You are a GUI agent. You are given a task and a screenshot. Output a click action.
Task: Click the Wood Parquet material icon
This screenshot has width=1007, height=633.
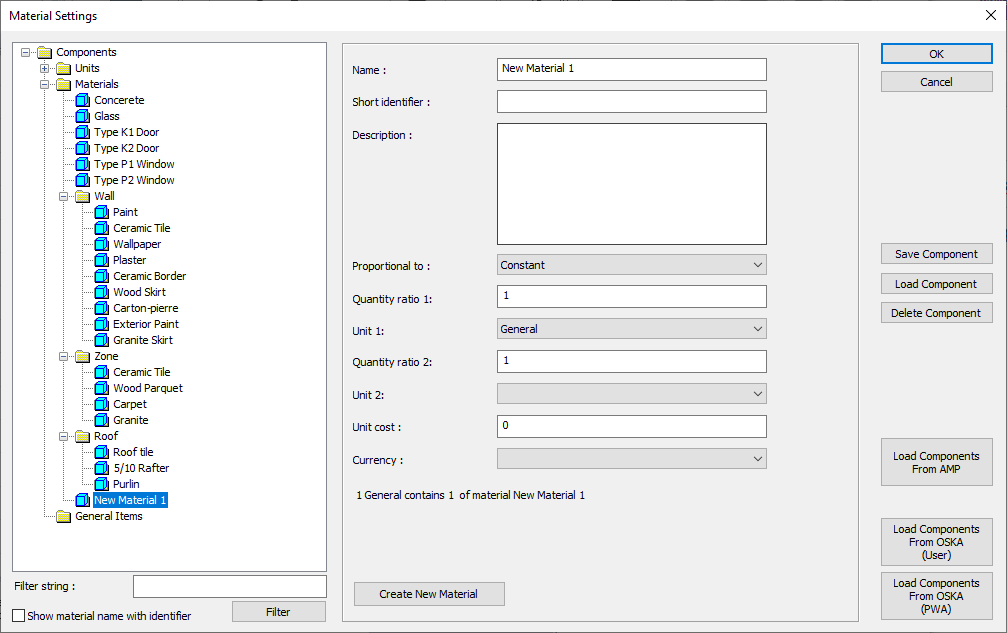tap(101, 388)
